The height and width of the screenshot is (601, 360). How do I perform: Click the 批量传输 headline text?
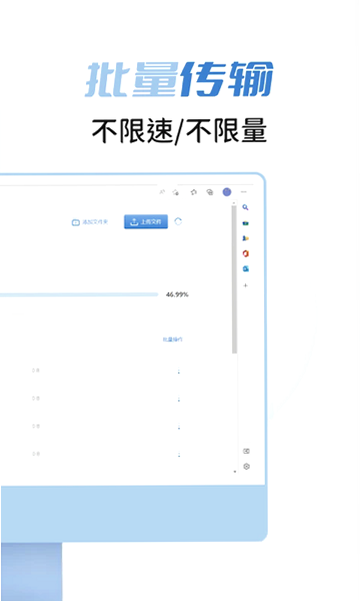(x=179, y=79)
